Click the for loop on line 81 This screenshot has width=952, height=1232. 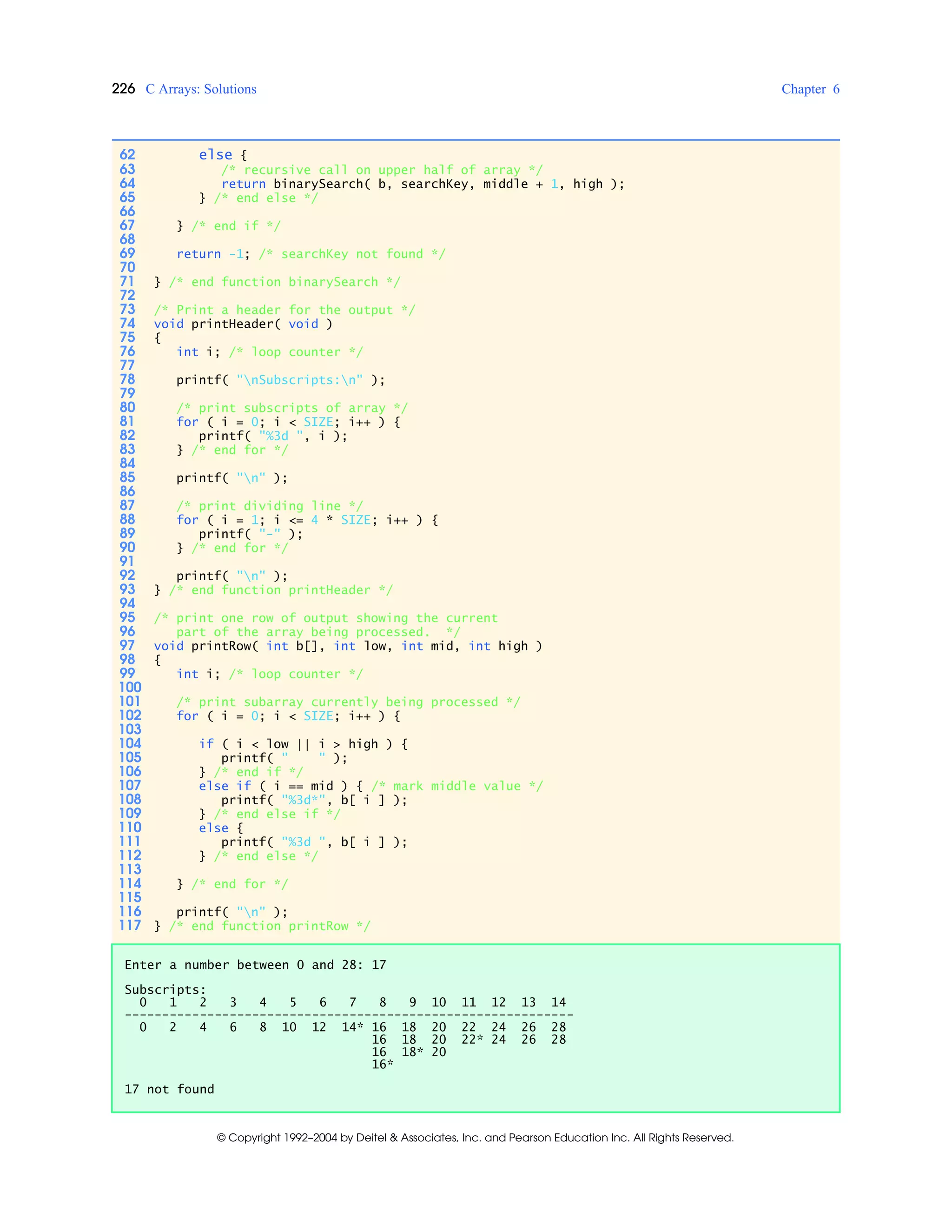point(288,422)
